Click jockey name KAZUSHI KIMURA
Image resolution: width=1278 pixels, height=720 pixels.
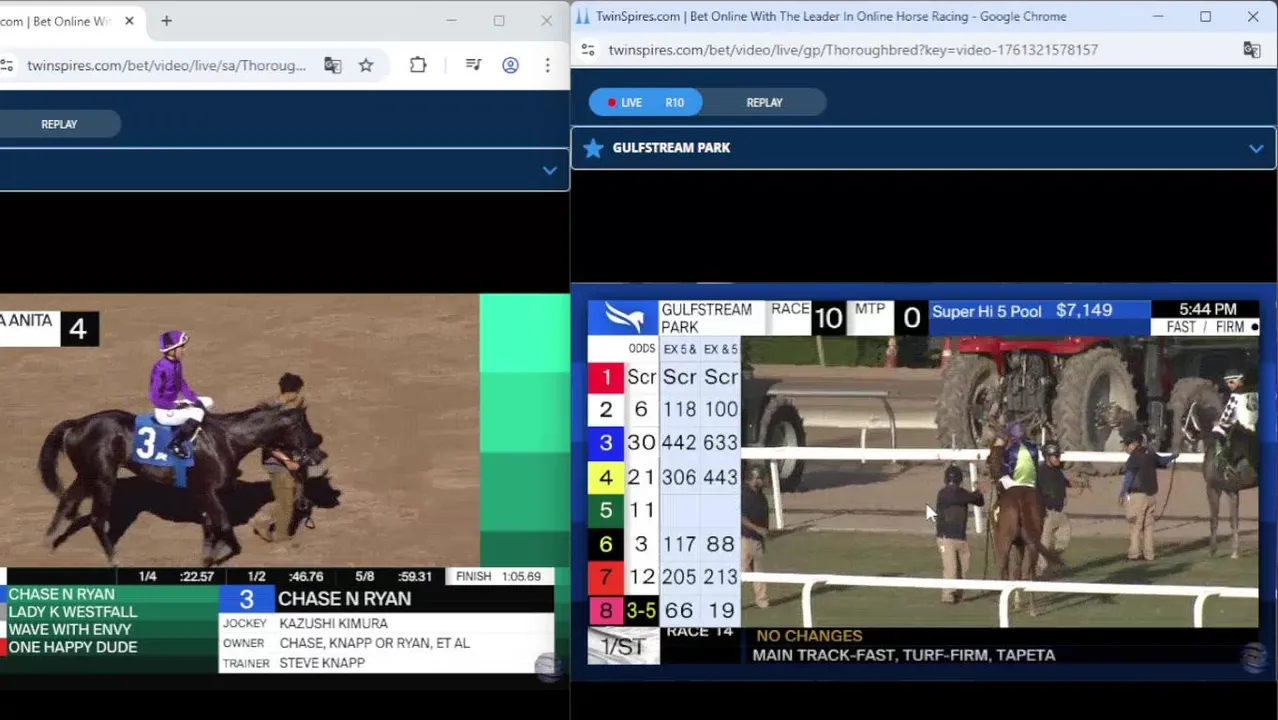tap(333, 623)
